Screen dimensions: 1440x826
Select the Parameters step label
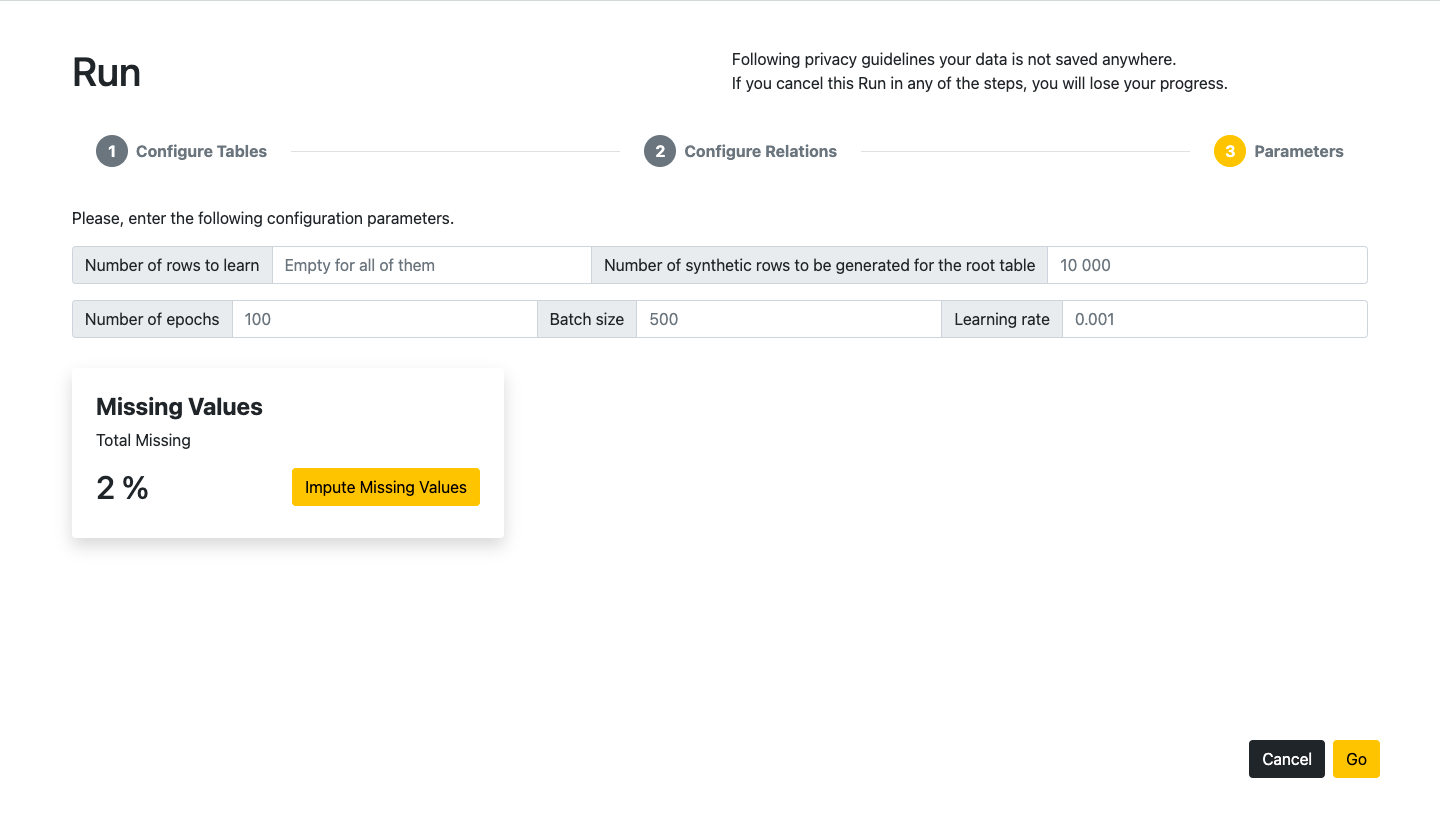pos(1298,152)
